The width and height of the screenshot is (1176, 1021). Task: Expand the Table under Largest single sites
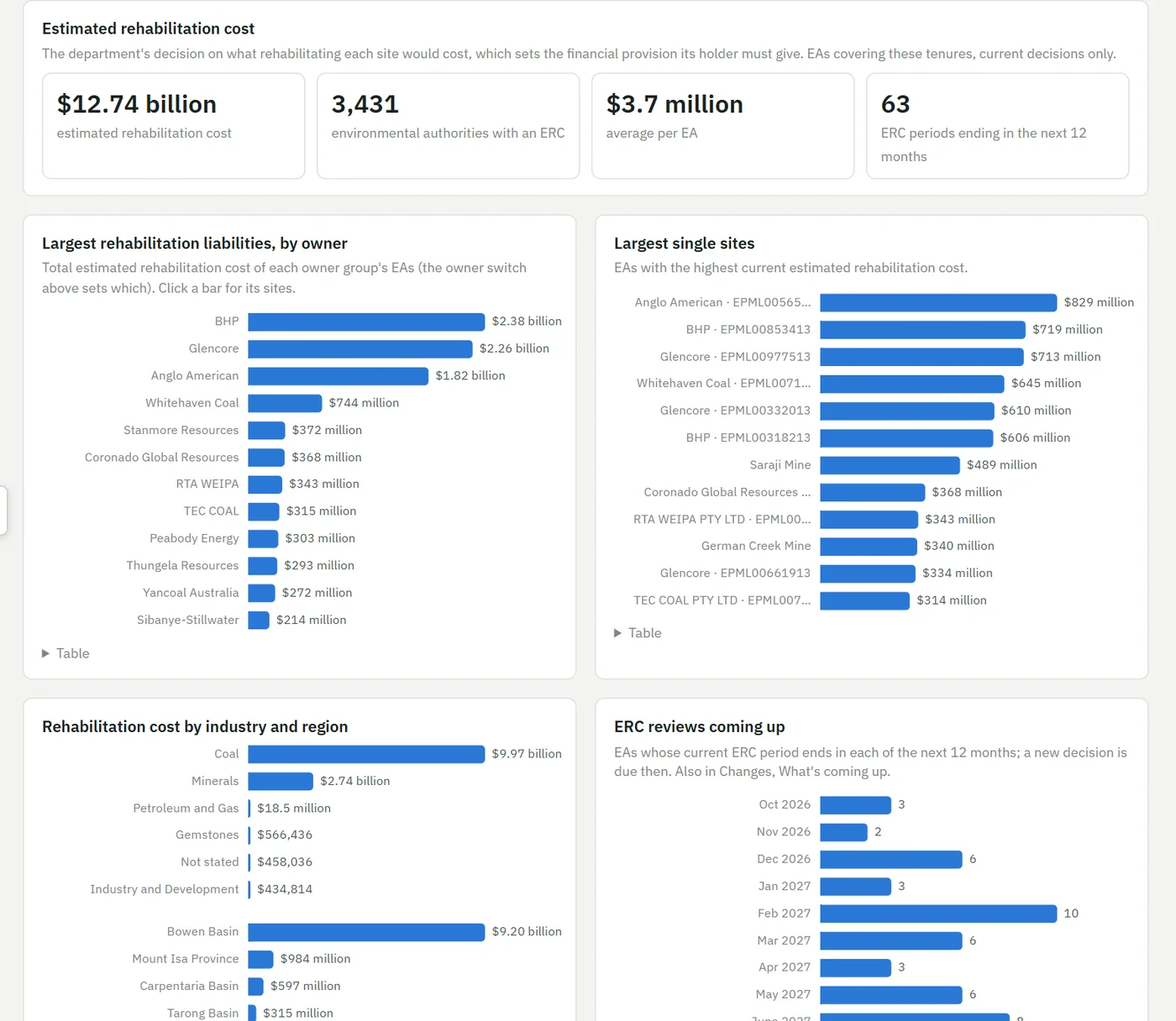click(x=638, y=633)
